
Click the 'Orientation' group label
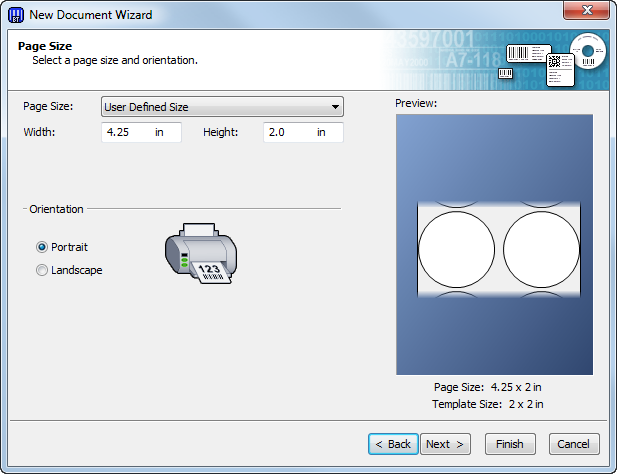tap(56, 209)
